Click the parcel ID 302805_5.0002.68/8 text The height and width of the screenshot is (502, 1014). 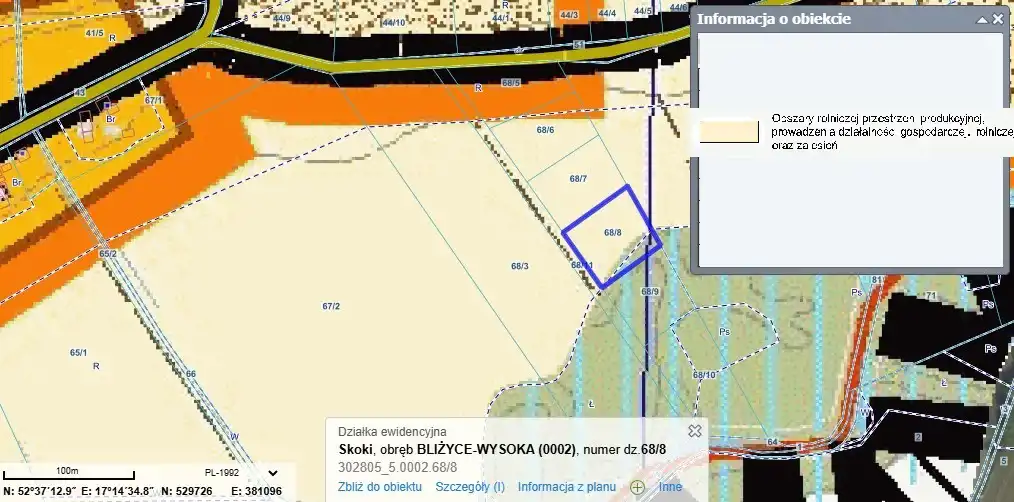(398, 467)
